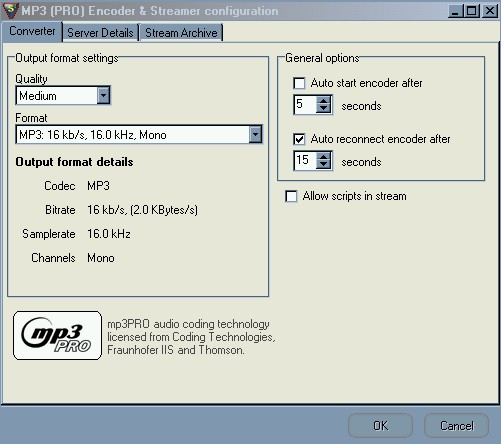Click the auto reconnect seconds field showing 15

[305, 160]
